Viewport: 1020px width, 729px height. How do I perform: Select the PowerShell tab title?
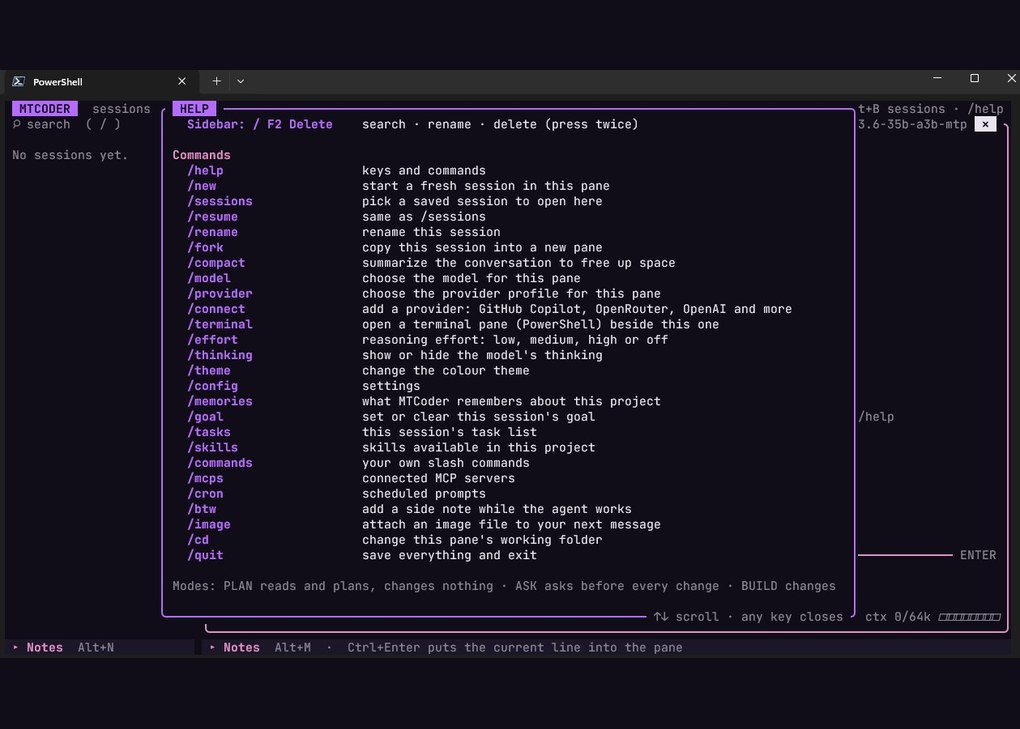tap(58, 82)
